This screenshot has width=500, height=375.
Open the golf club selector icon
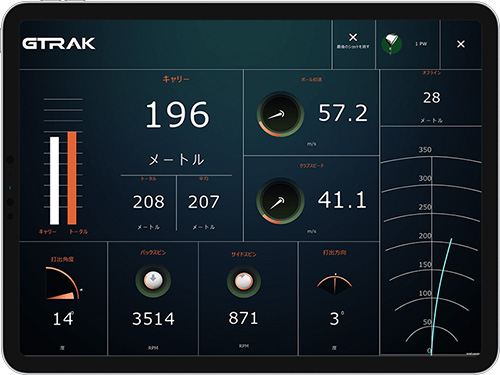click(392, 44)
